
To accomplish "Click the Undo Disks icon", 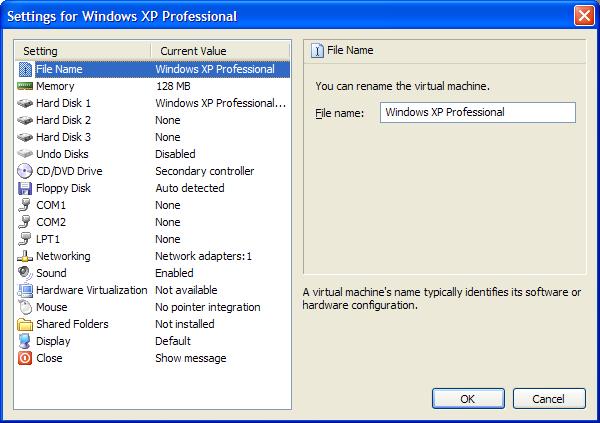I will (25, 154).
